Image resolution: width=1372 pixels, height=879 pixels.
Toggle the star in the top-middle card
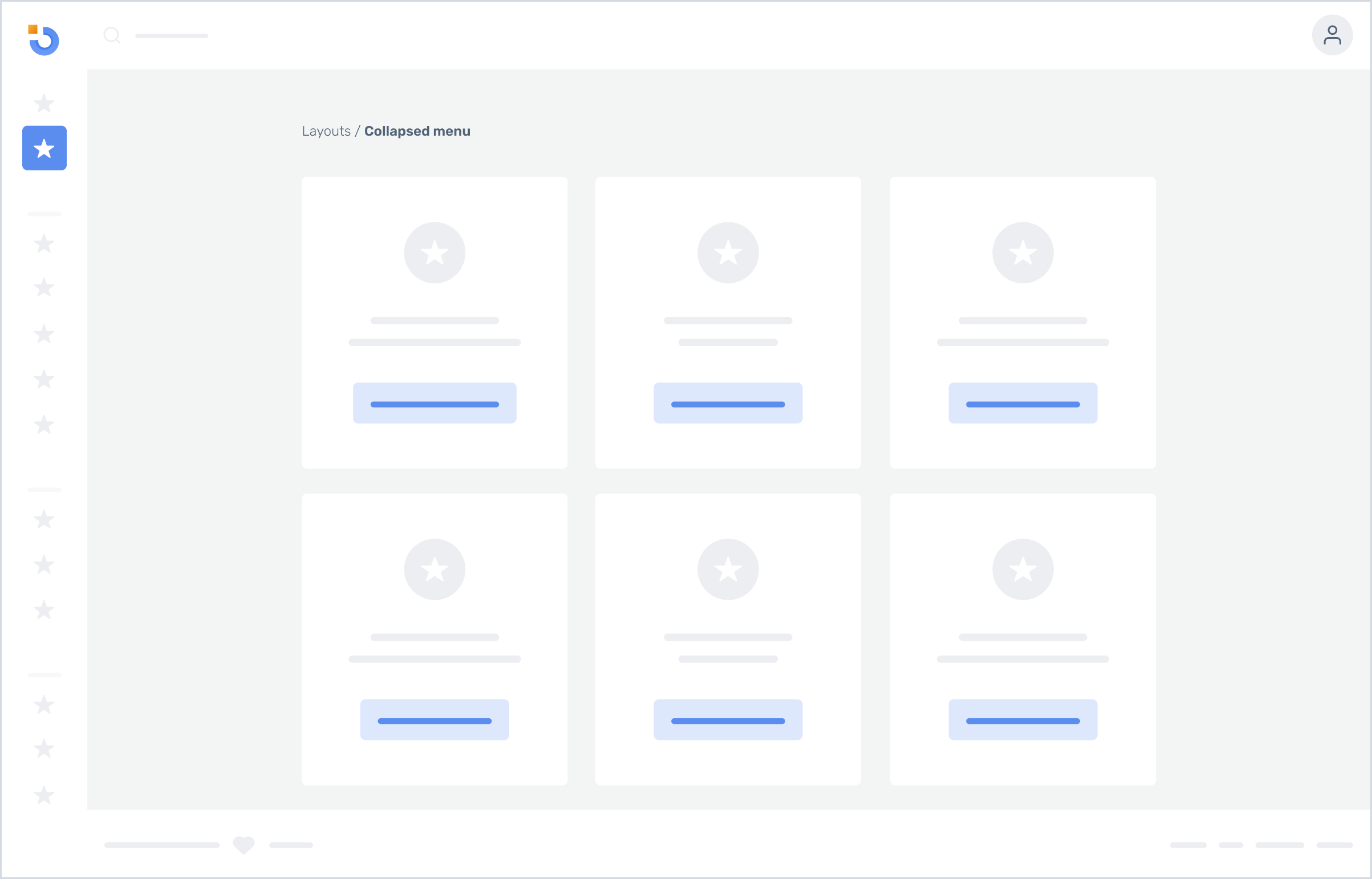[728, 253]
